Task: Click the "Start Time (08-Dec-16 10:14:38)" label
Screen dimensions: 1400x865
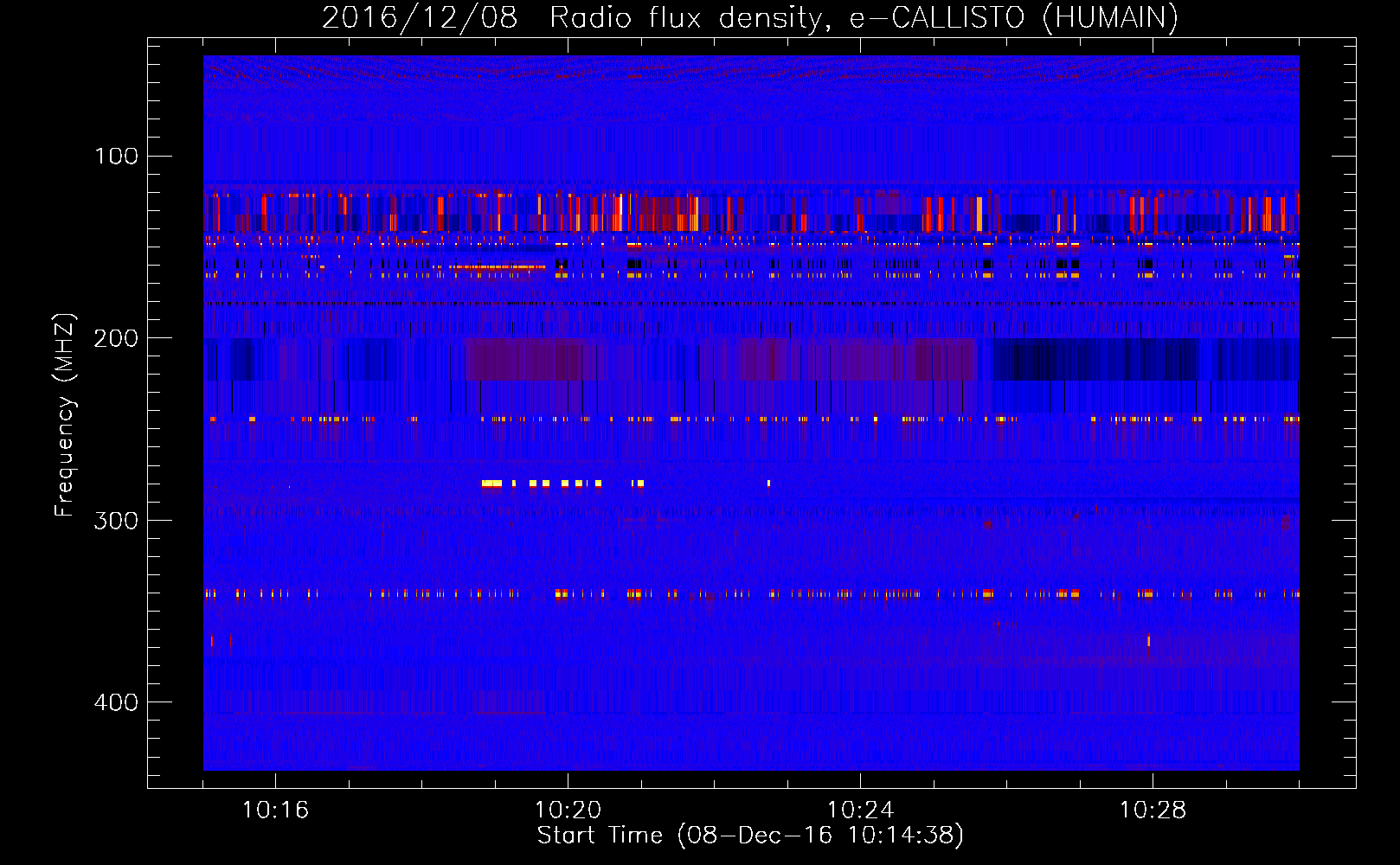Action: (750, 836)
